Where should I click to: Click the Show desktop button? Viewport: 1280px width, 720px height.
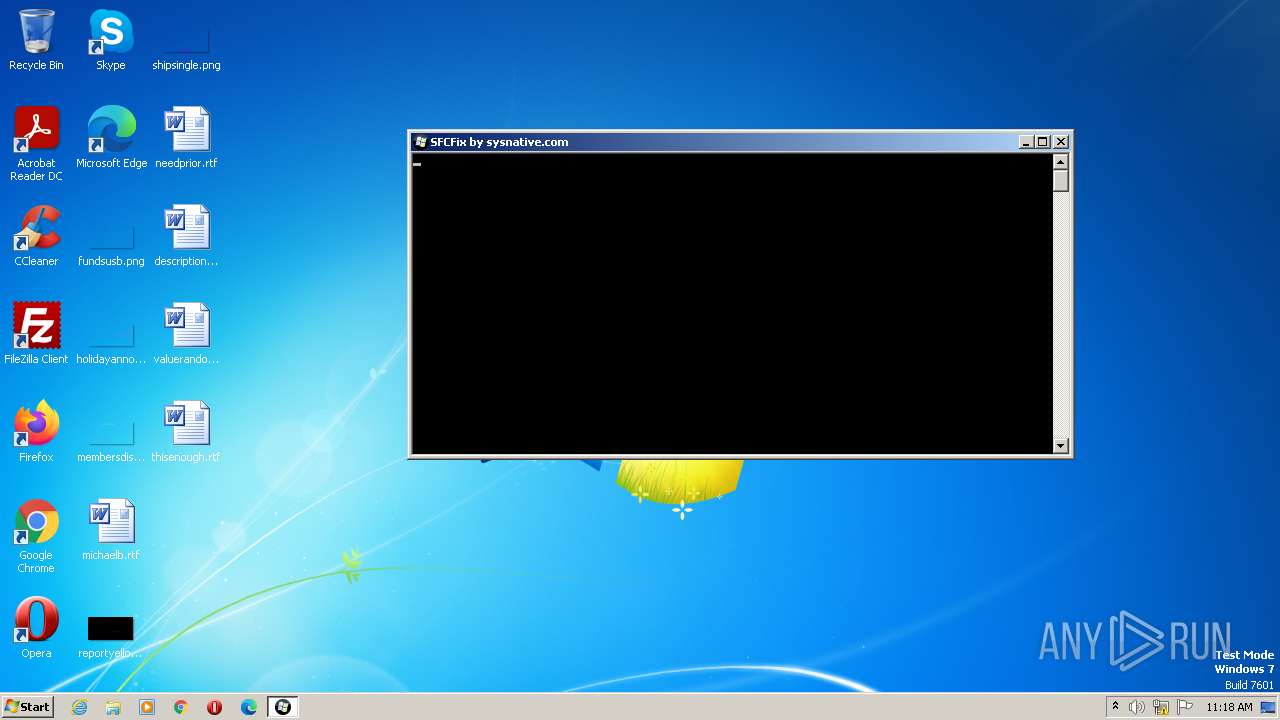tap(1268, 707)
